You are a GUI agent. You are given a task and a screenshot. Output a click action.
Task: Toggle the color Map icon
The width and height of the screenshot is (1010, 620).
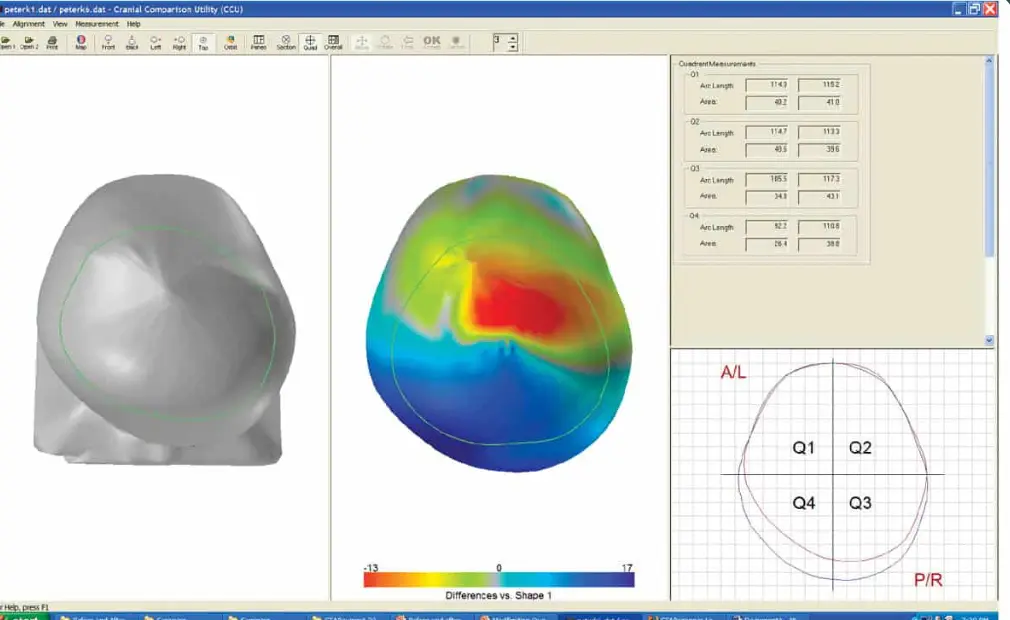(81, 42)
